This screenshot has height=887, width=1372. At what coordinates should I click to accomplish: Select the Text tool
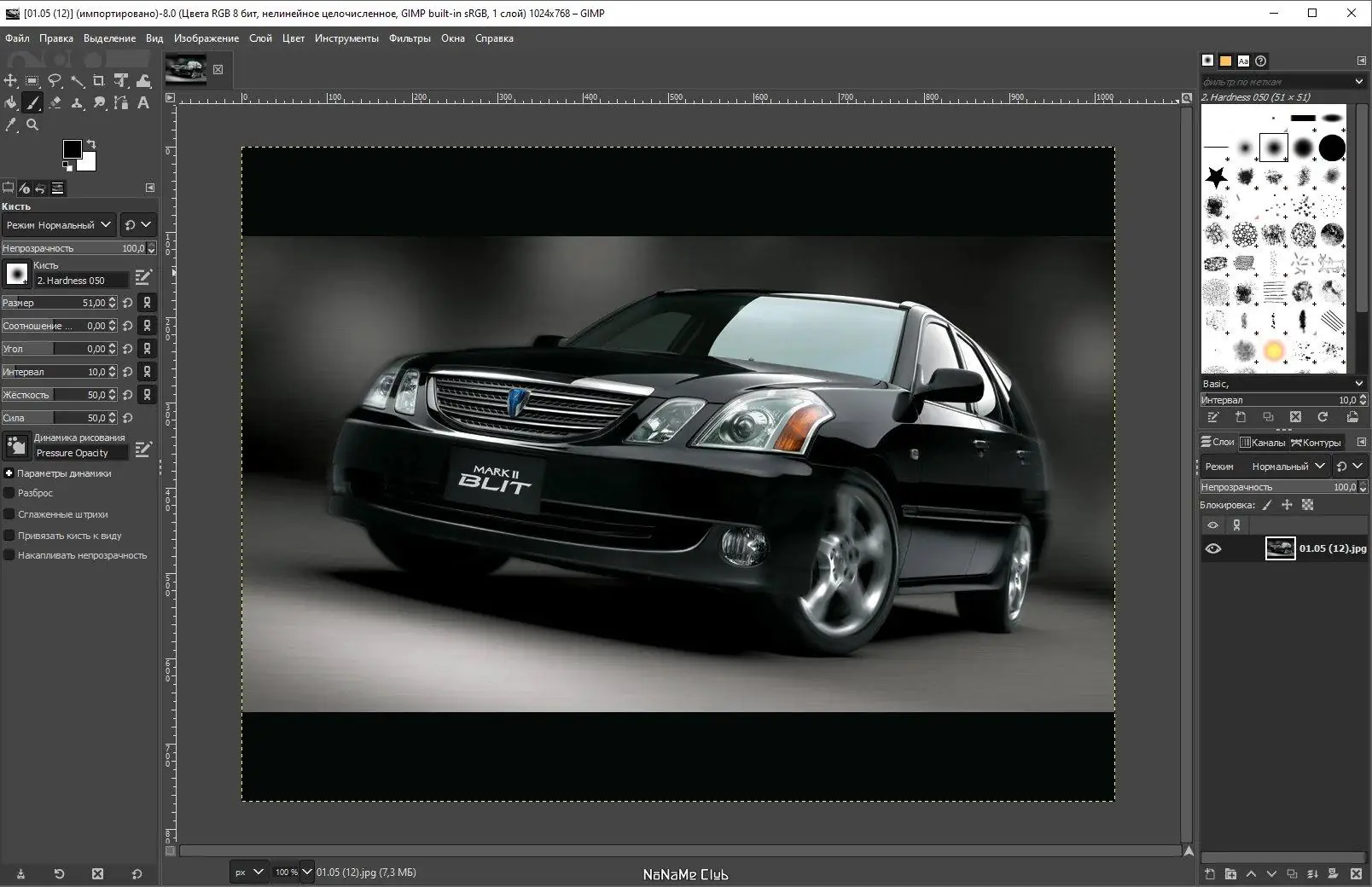[142, 103]
